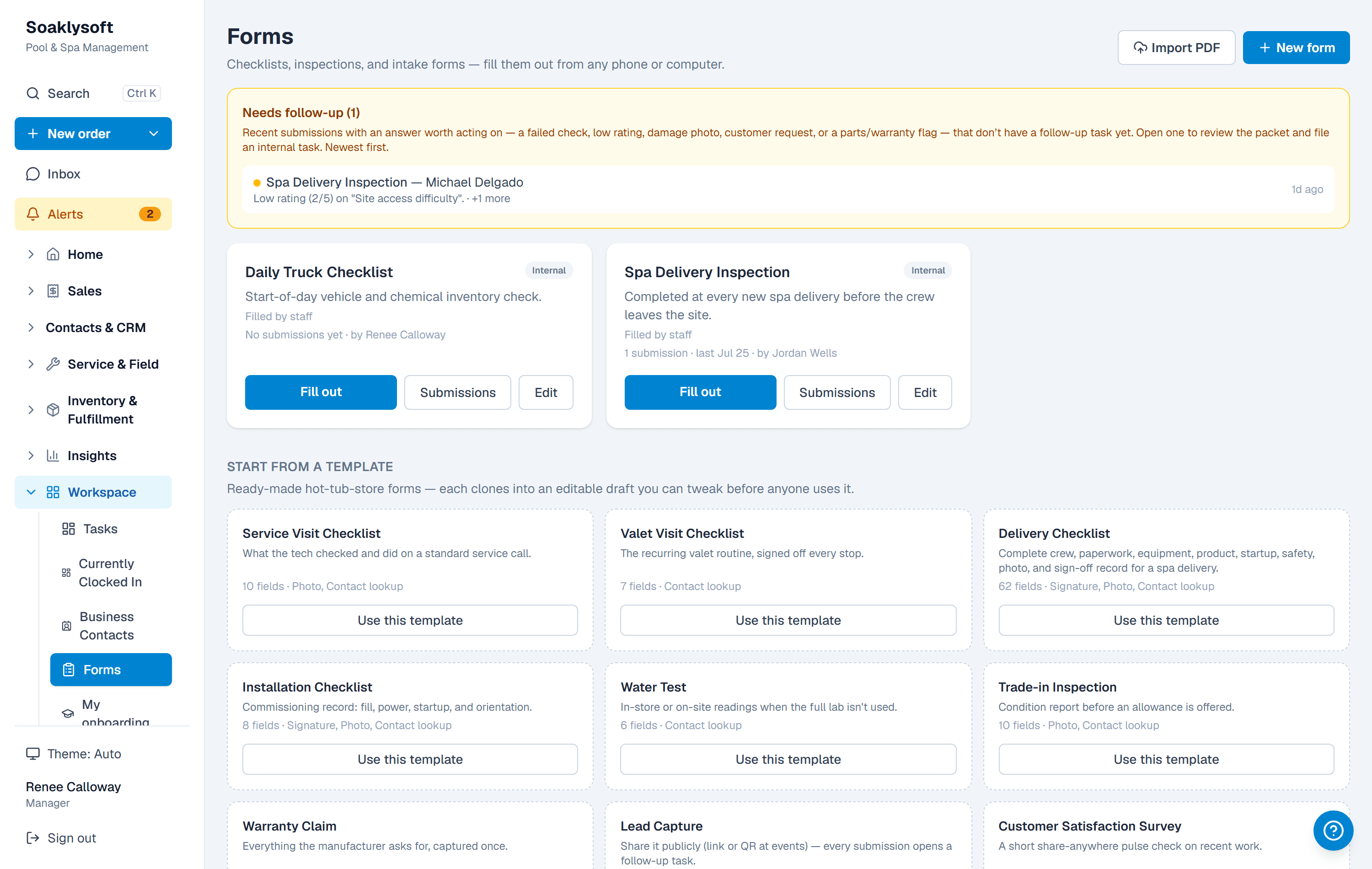Click the orange alerts count badge
The width and height of the screenshot is (1372, 869).
150,214
